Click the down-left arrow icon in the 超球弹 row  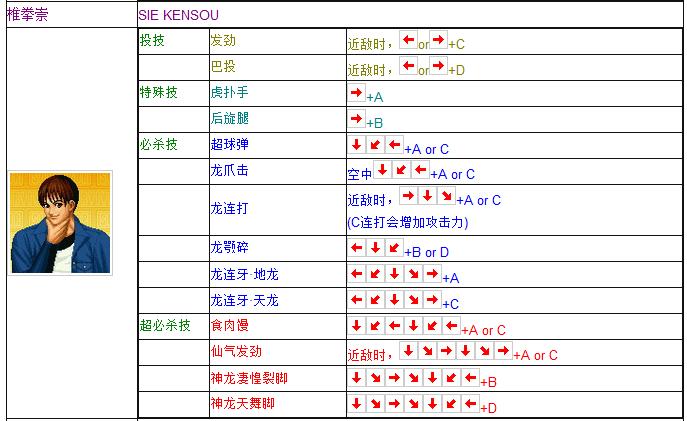(x=375, y=144)
